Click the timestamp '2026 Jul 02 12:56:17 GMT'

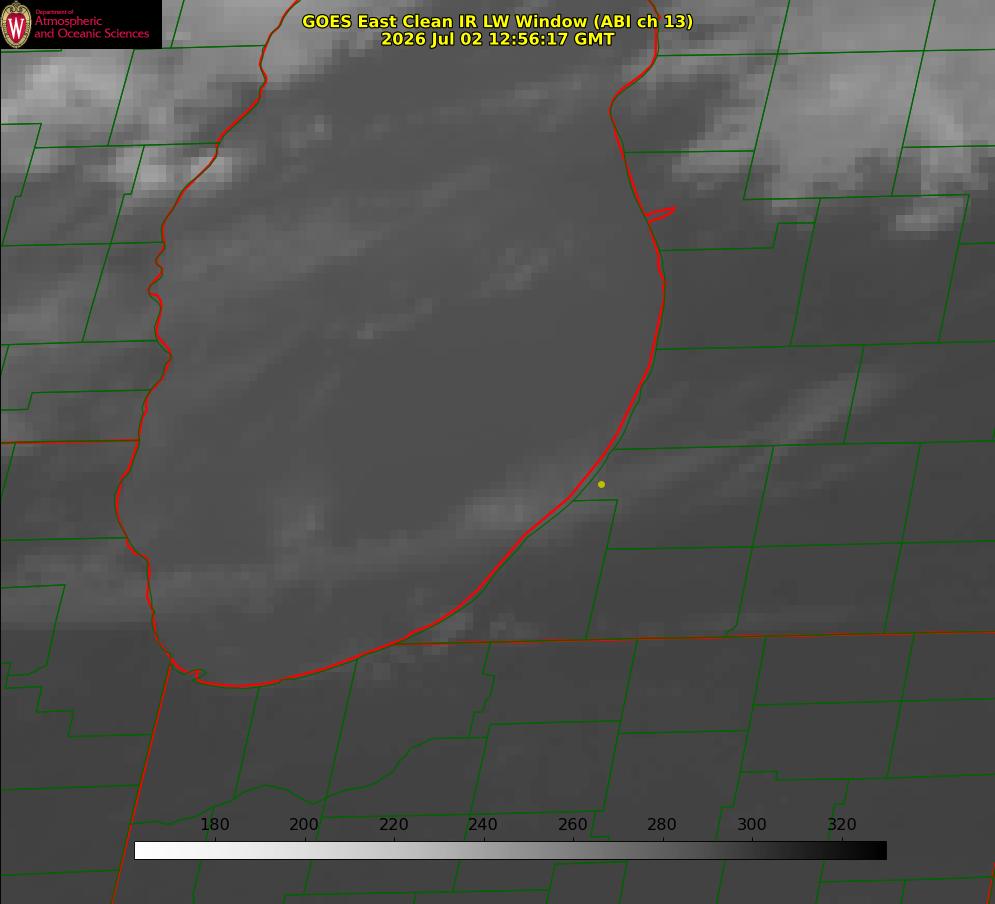tap(498, 39)
